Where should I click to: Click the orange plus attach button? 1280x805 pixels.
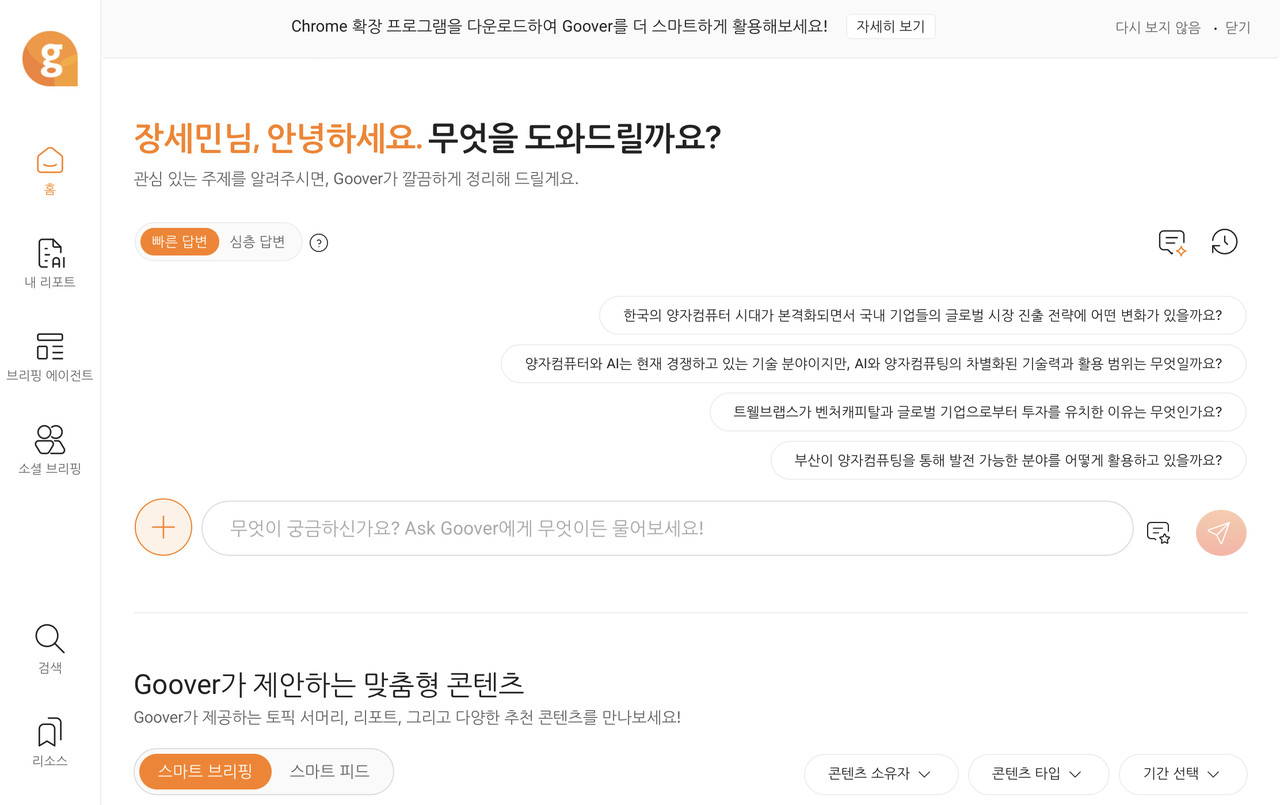163,527
